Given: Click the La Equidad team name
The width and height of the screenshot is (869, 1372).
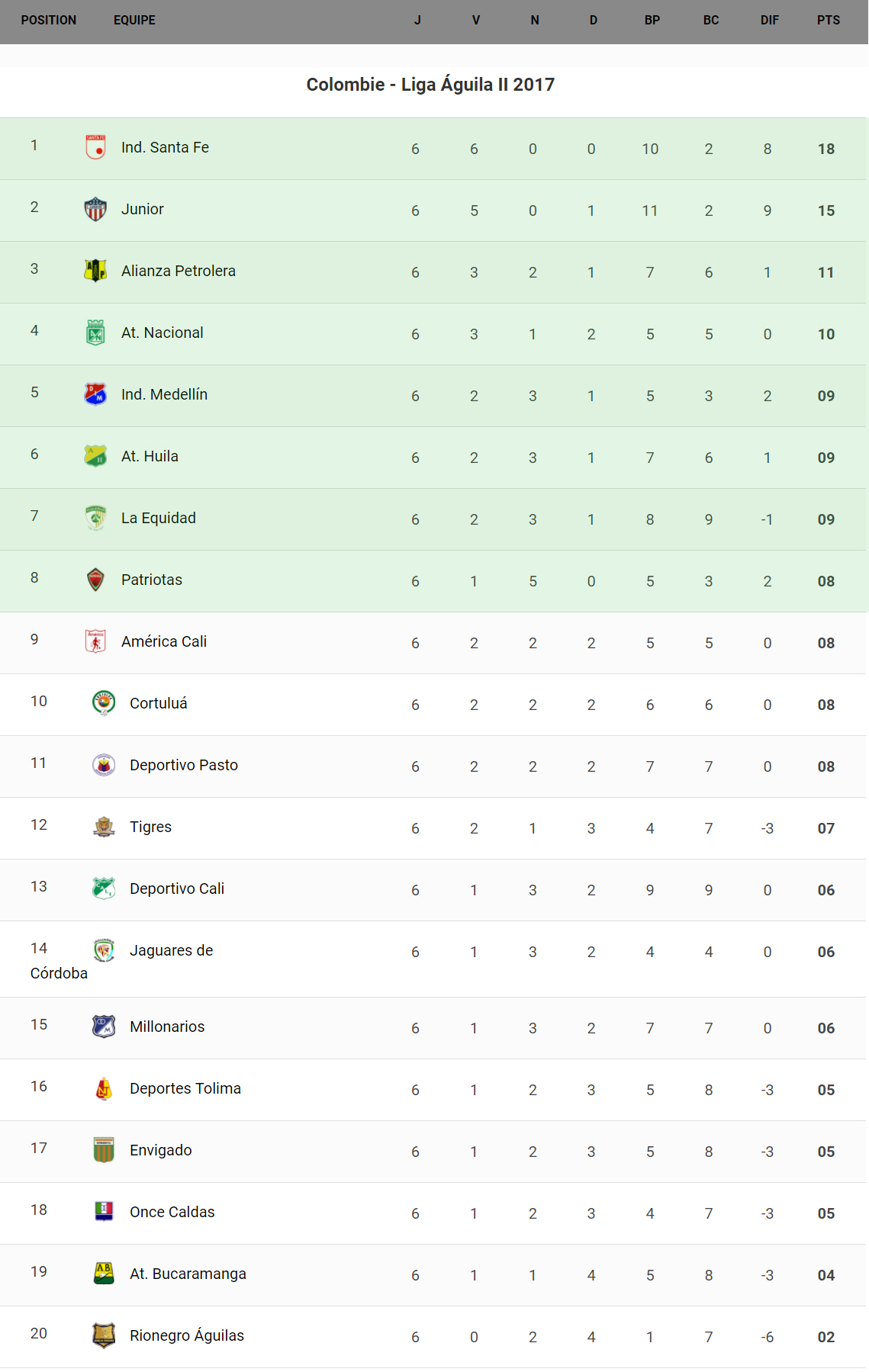Looking at the screenshot, I should [159, 518].
